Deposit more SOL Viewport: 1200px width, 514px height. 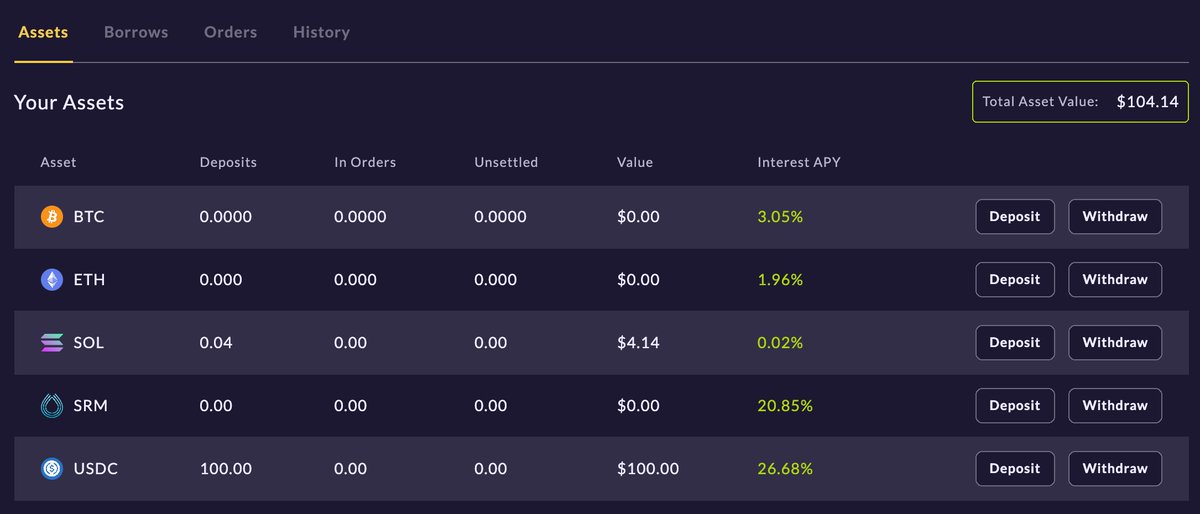(x=1015, y=342)
